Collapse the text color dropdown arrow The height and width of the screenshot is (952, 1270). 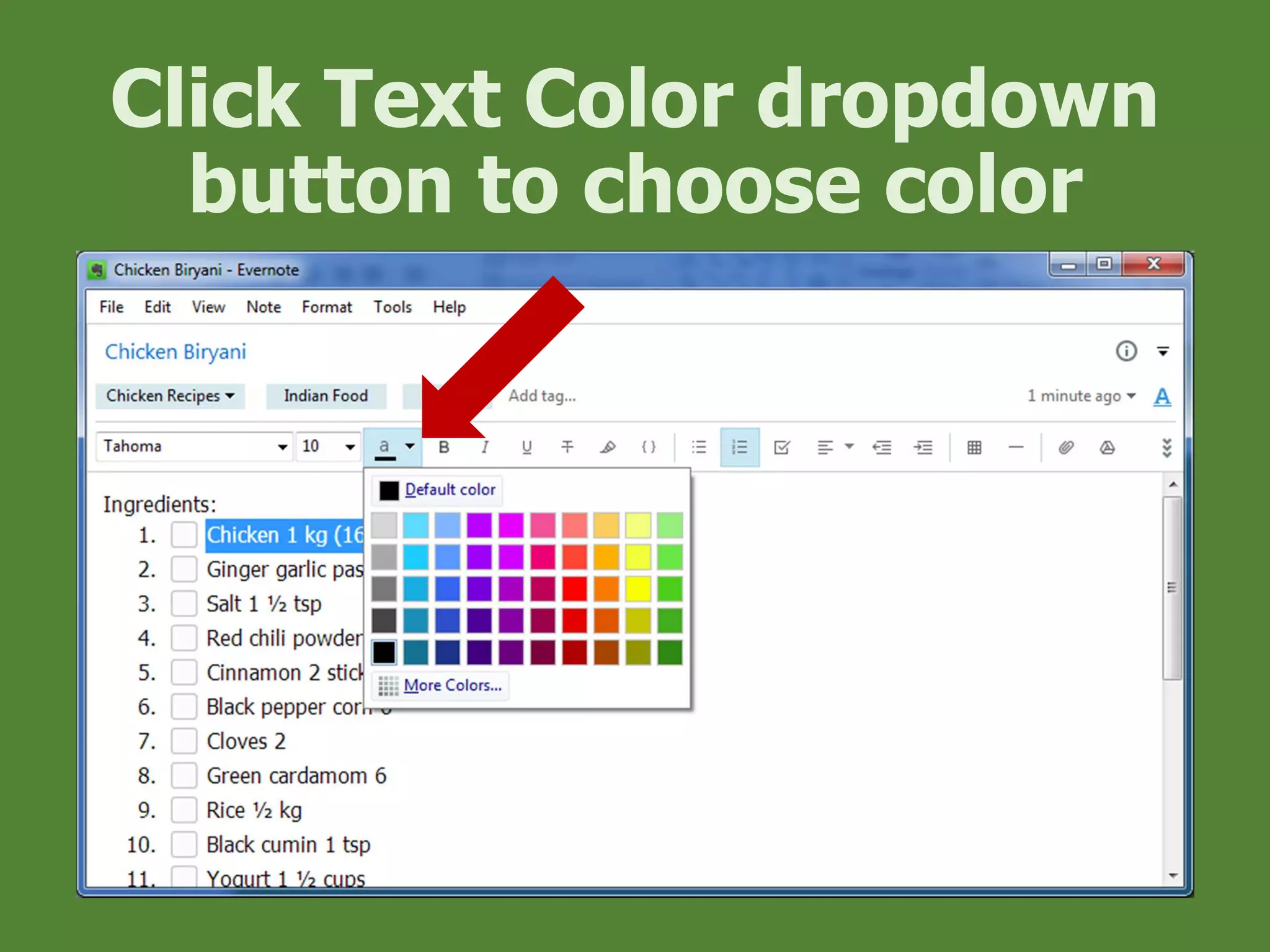click(410, 446)
